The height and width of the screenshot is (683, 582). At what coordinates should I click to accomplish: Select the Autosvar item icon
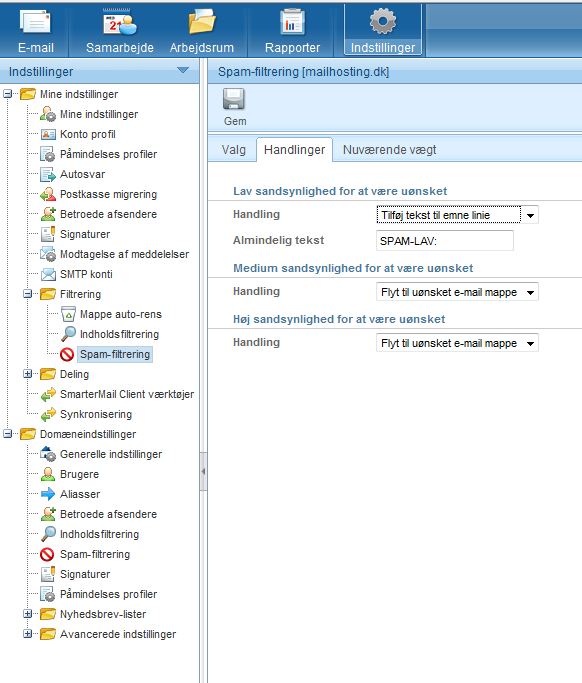point(48,174)
